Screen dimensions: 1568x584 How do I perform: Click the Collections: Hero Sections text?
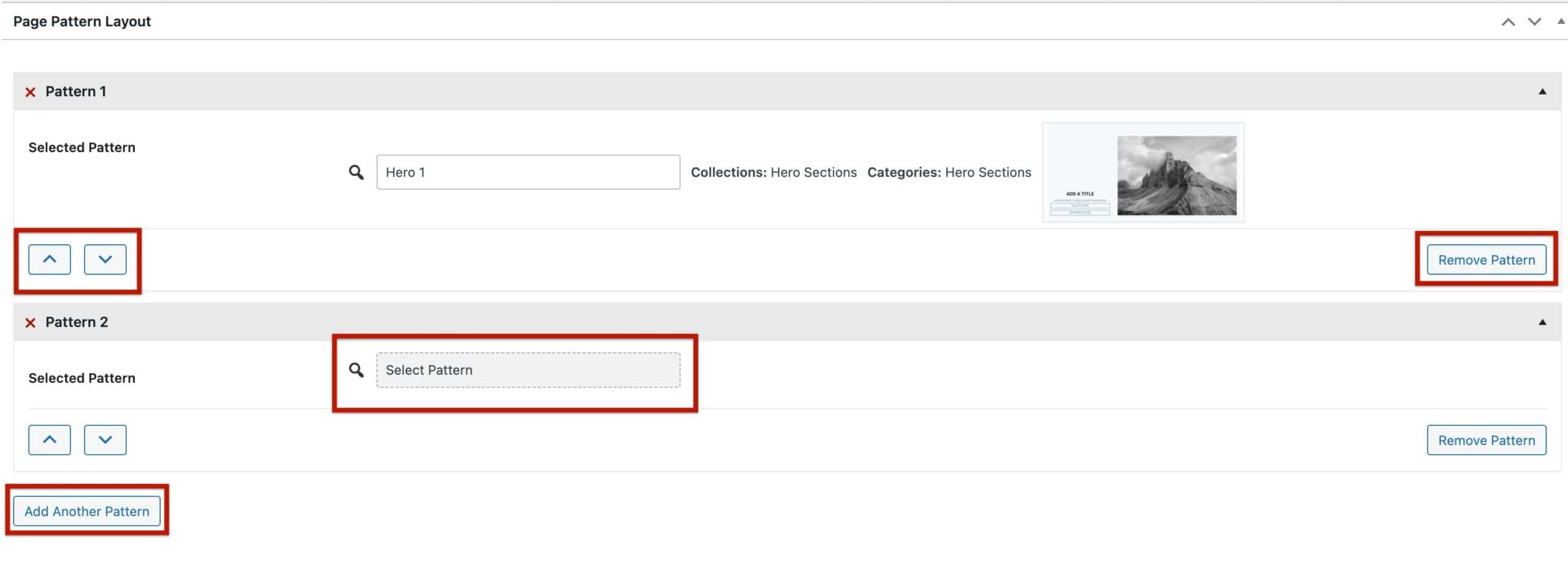pos(774,172)
